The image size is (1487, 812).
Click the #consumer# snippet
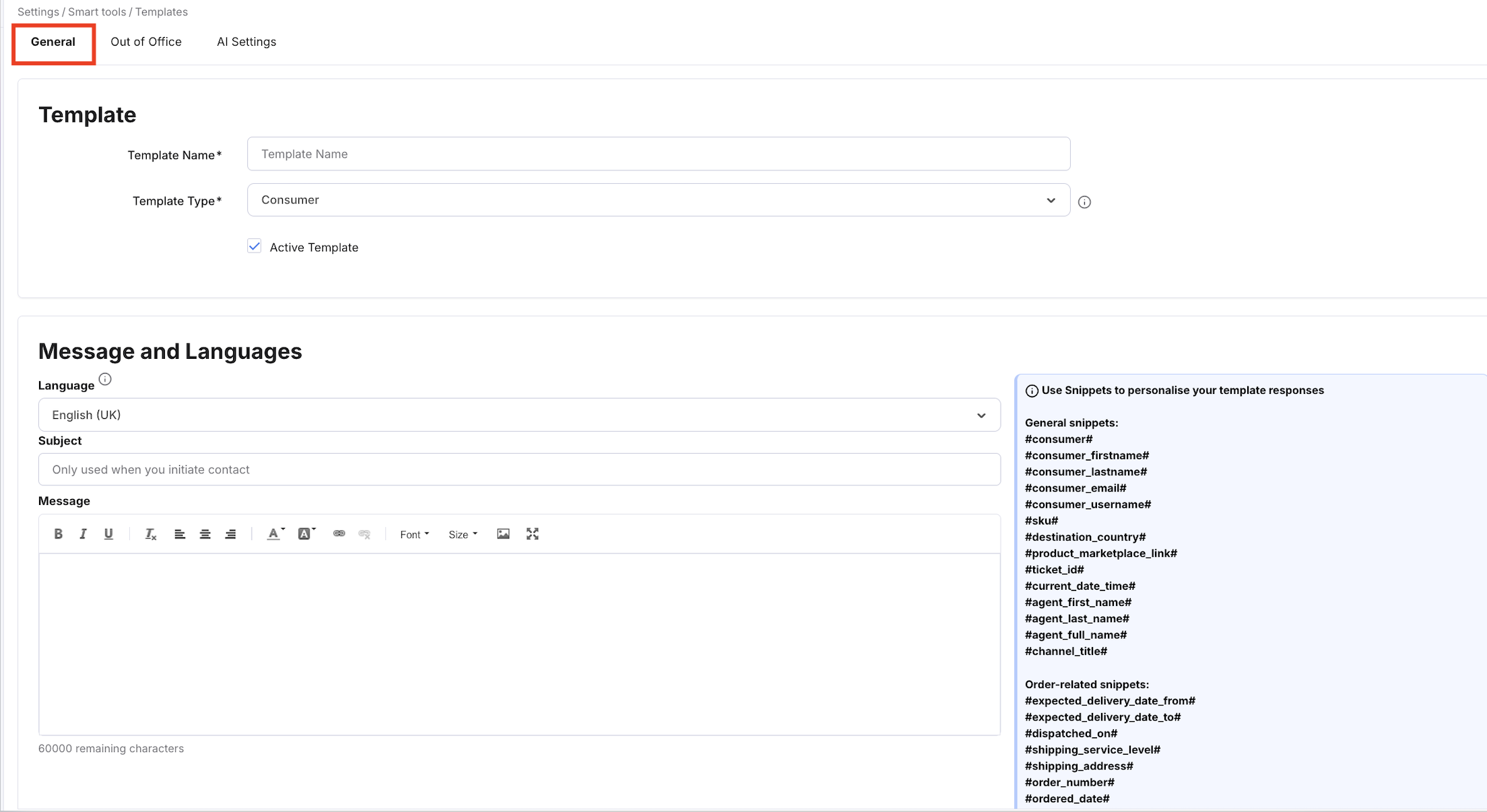point(1059,439)
